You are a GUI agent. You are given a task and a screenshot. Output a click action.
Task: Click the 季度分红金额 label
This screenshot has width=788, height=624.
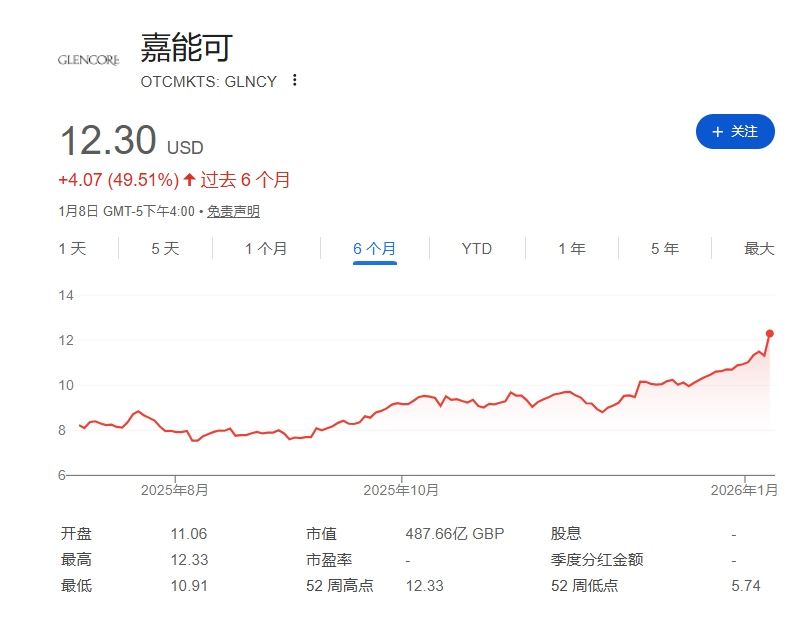pos(597,560)
